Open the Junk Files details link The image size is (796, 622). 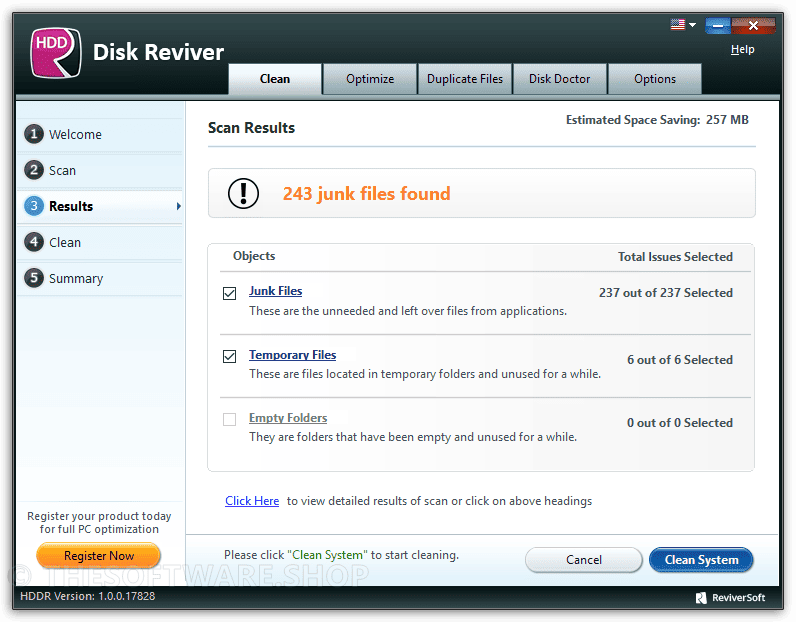tap(275, 291)
